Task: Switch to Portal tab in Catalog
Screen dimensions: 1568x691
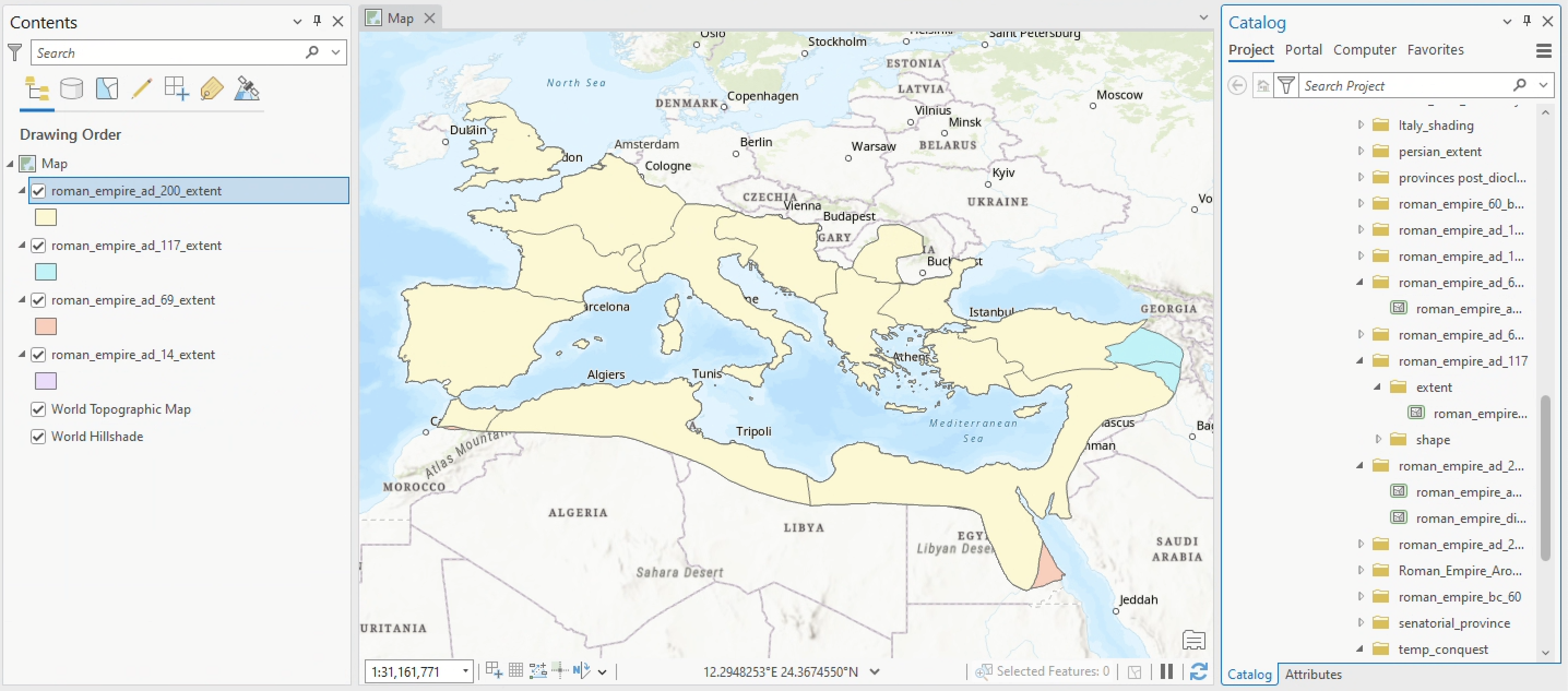Action: 1303,50
